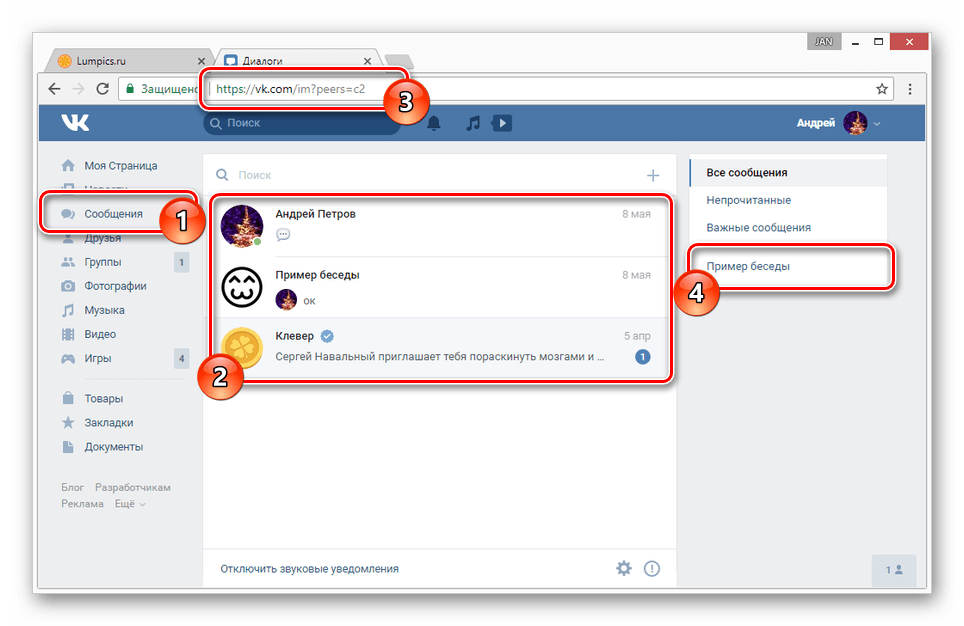Open Андрей Петров dialog
Image resolution: width=964 pixels, height=626 pixels.
pos(440,226)
